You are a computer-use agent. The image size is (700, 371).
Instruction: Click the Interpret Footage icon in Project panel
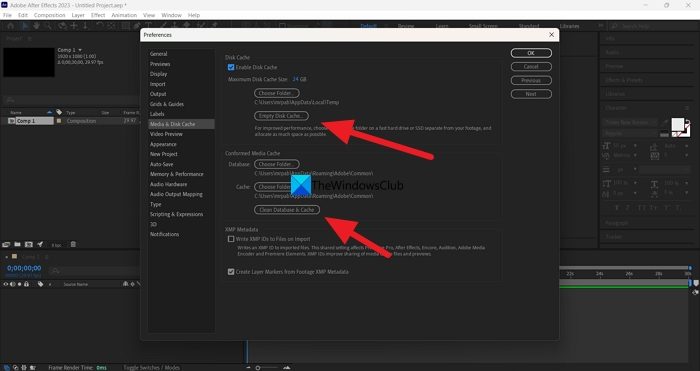click(6, 245)
